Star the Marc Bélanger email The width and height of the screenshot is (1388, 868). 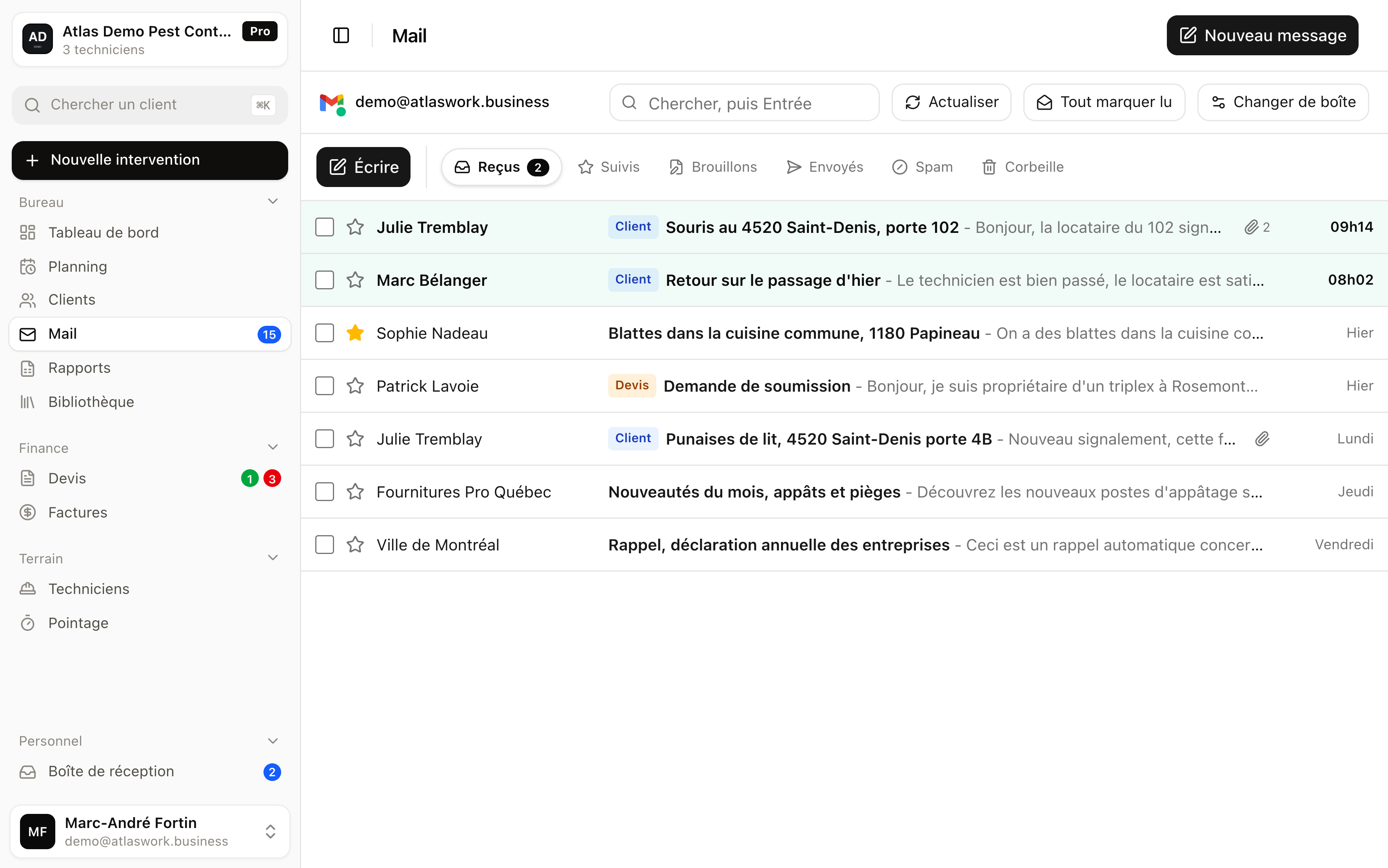pos(355,280)
